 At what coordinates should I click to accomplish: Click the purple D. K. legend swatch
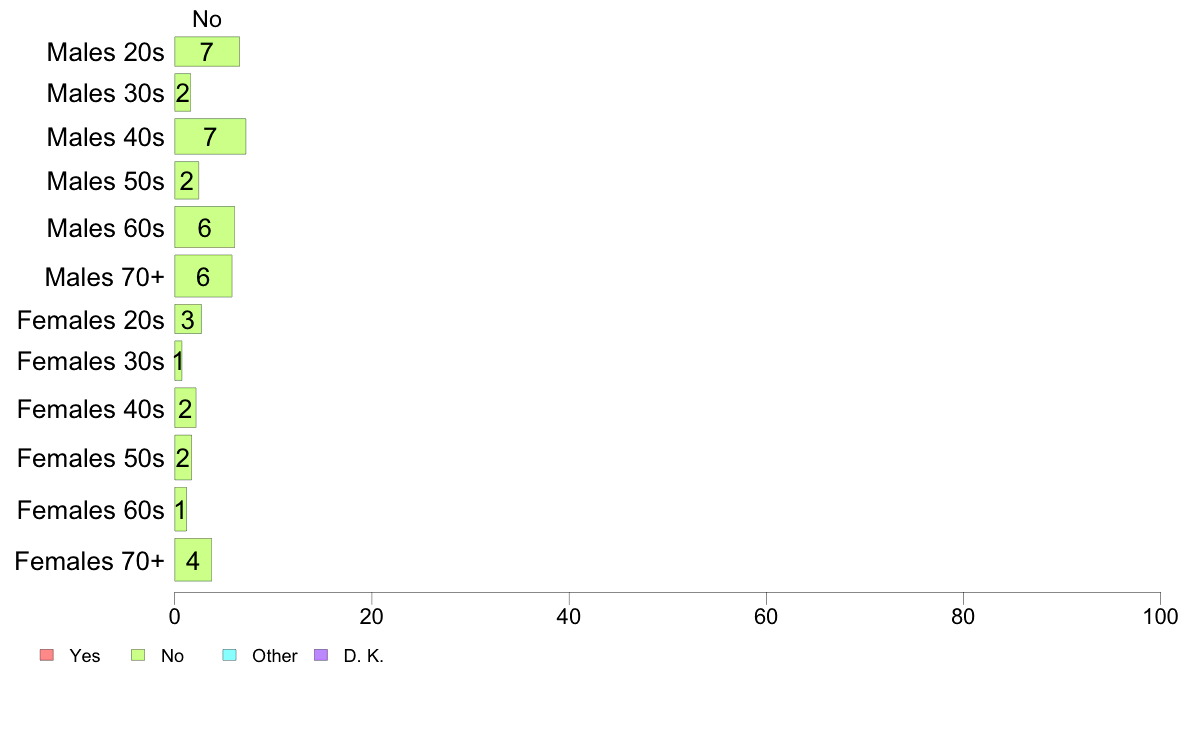pos(321,655)
